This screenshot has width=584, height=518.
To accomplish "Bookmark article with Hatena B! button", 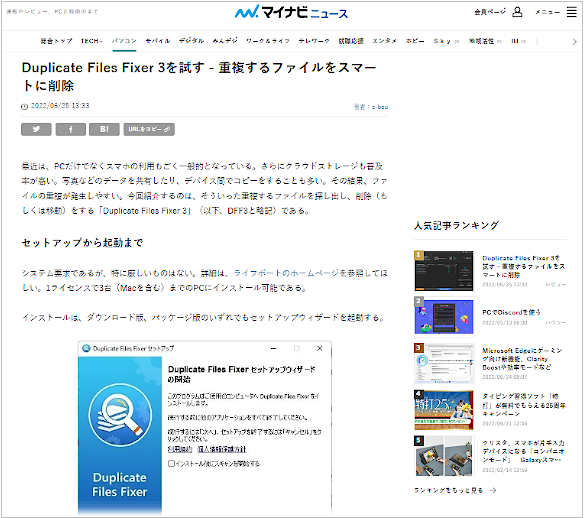I will (x=104, y=129).
